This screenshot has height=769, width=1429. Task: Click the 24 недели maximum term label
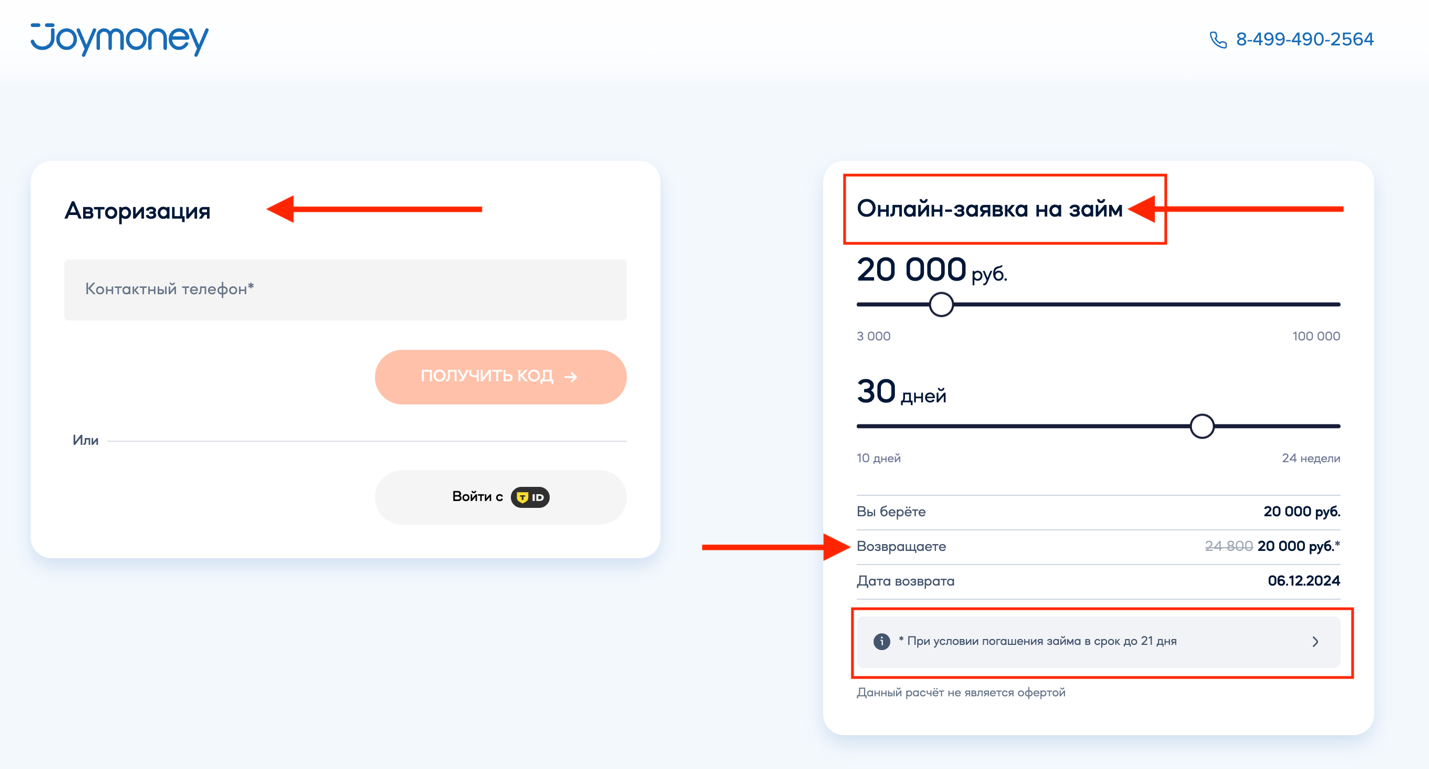(x=1310, y=458)
